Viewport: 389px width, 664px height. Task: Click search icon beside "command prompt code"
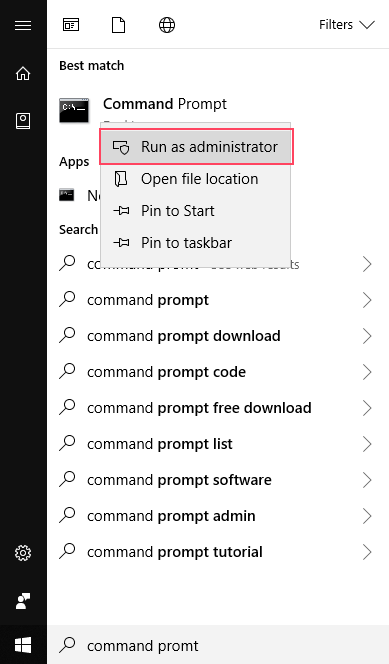pos(67,371)
